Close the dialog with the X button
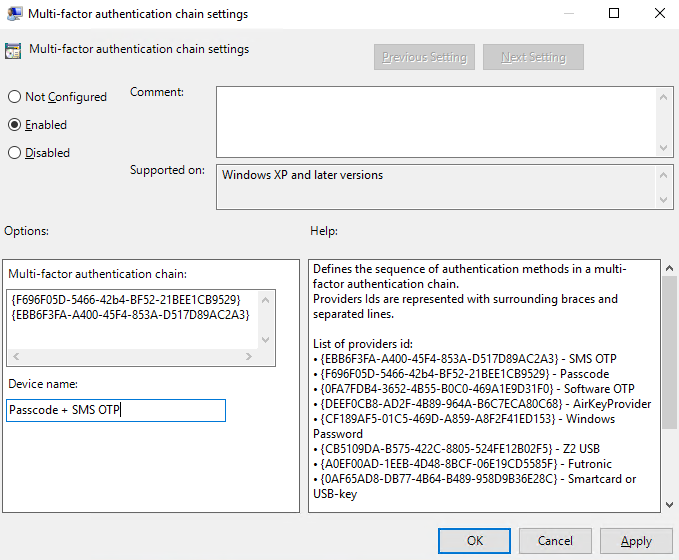This screenshot has width=679, height=560. click(658, 14)
